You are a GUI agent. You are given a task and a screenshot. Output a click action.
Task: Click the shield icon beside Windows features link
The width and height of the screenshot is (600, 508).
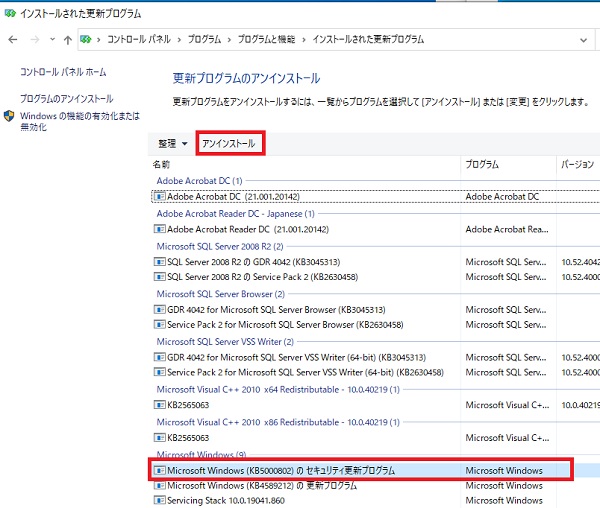pos(9,116)
